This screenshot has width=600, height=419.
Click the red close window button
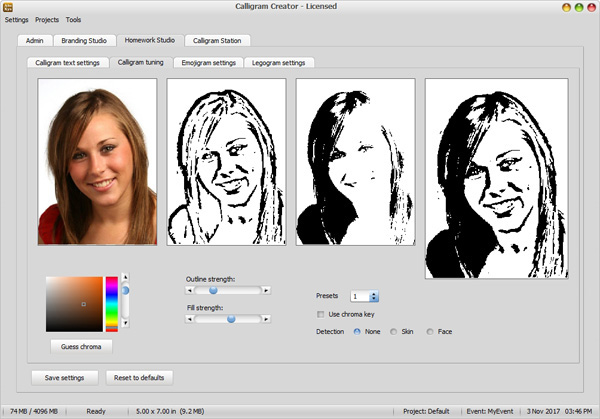tap(592, 7)
